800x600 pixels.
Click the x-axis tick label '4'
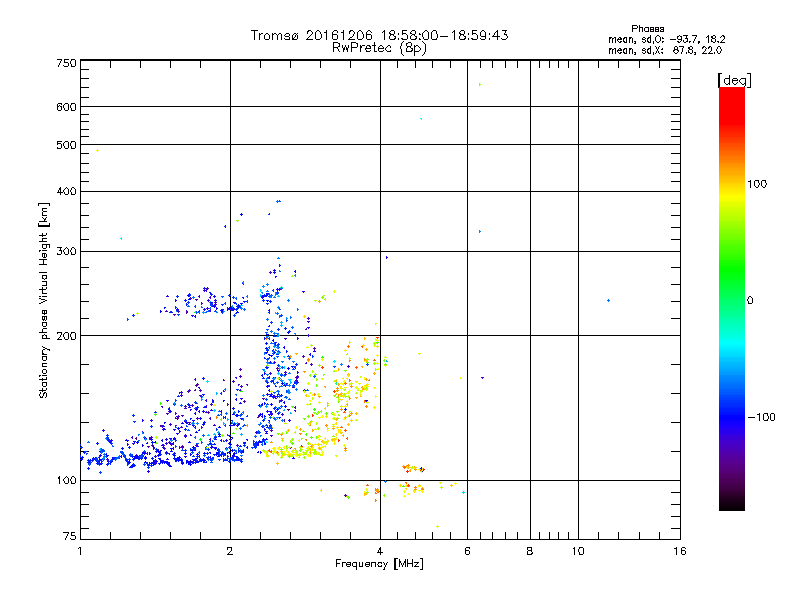click(x=380, y=551)
